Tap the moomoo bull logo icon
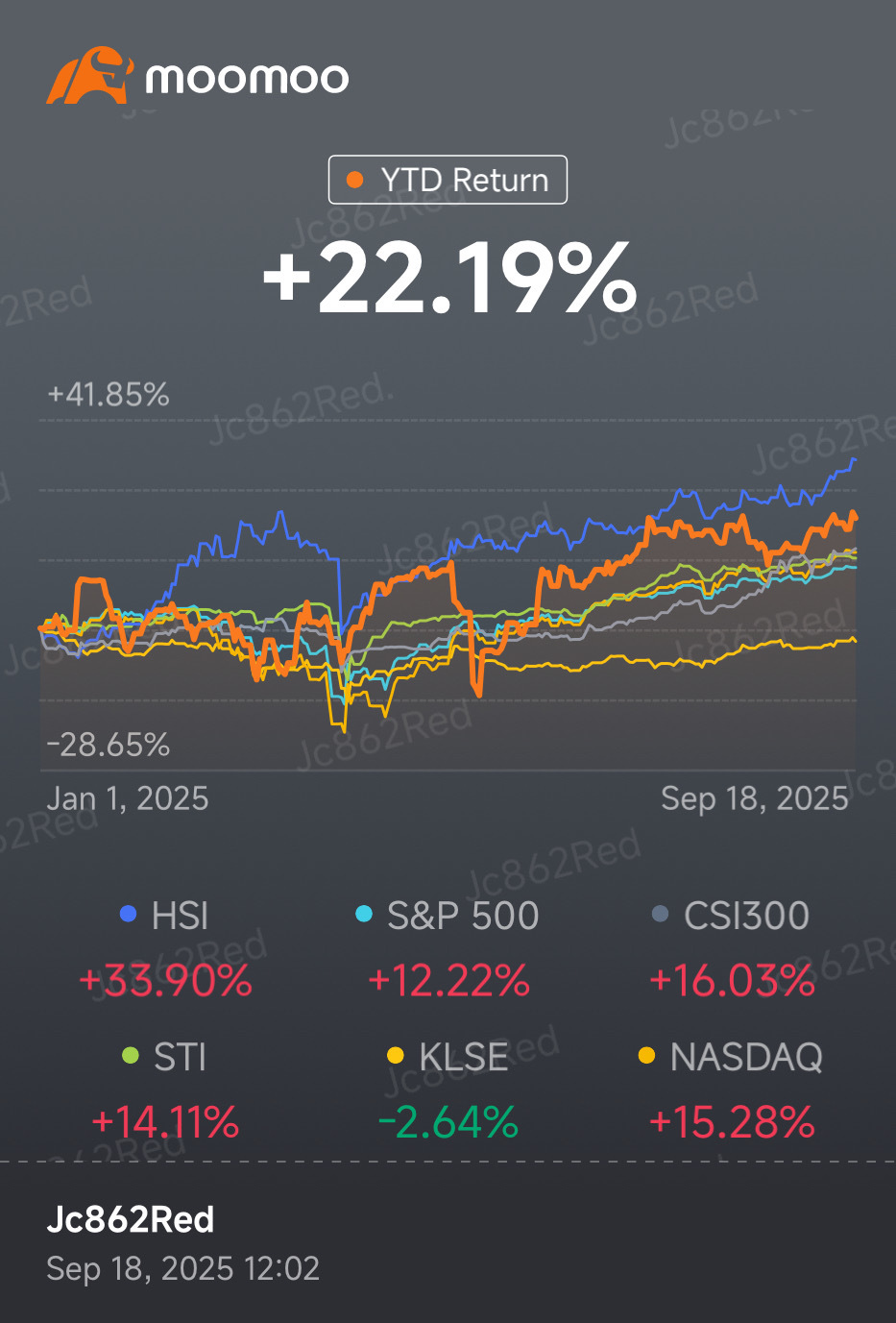The width and height of the screenshot is (896, 1323). [89, 76]
